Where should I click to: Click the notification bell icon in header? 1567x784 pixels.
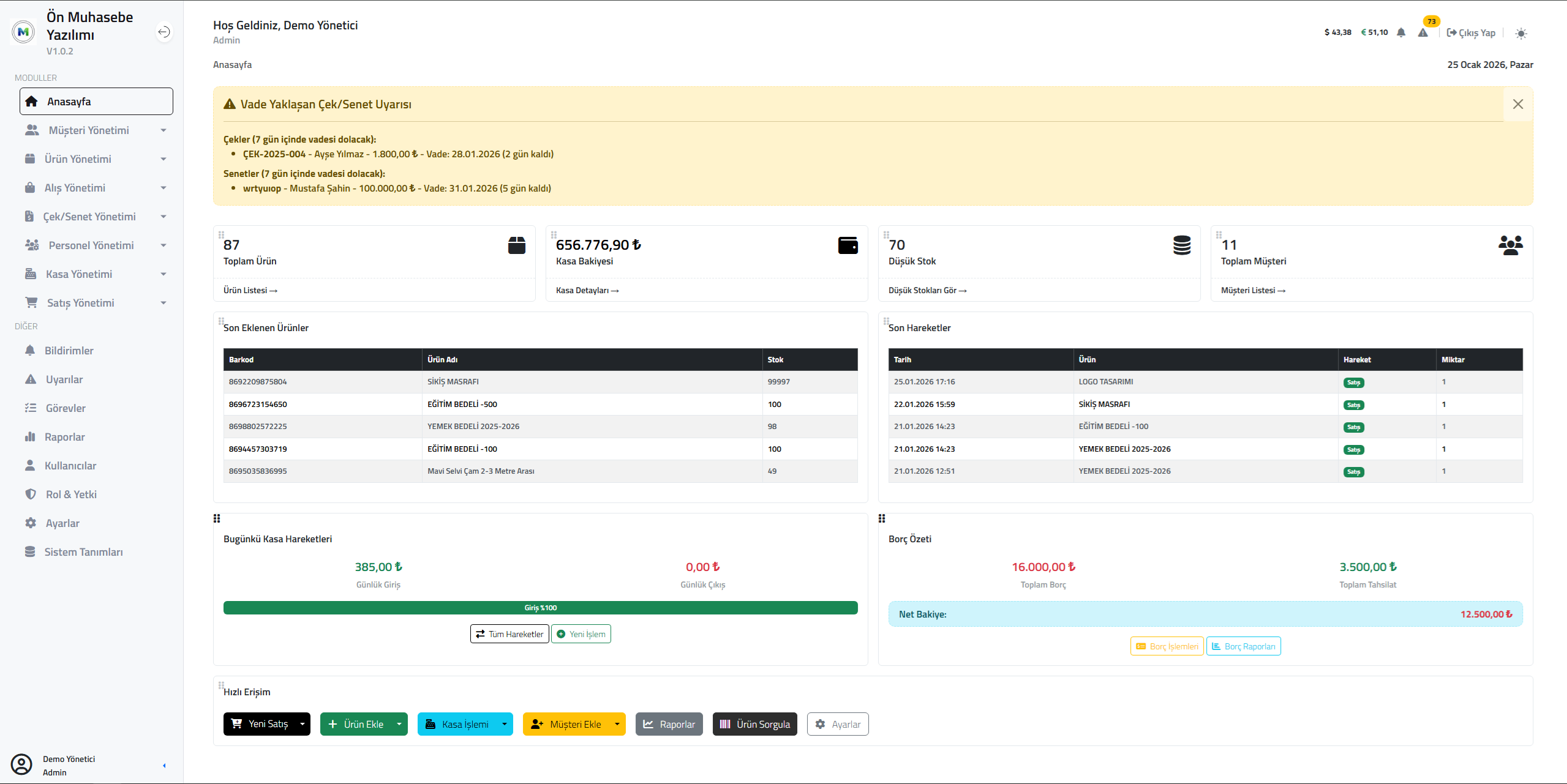pyautogui.click(x=1401, y=32)
